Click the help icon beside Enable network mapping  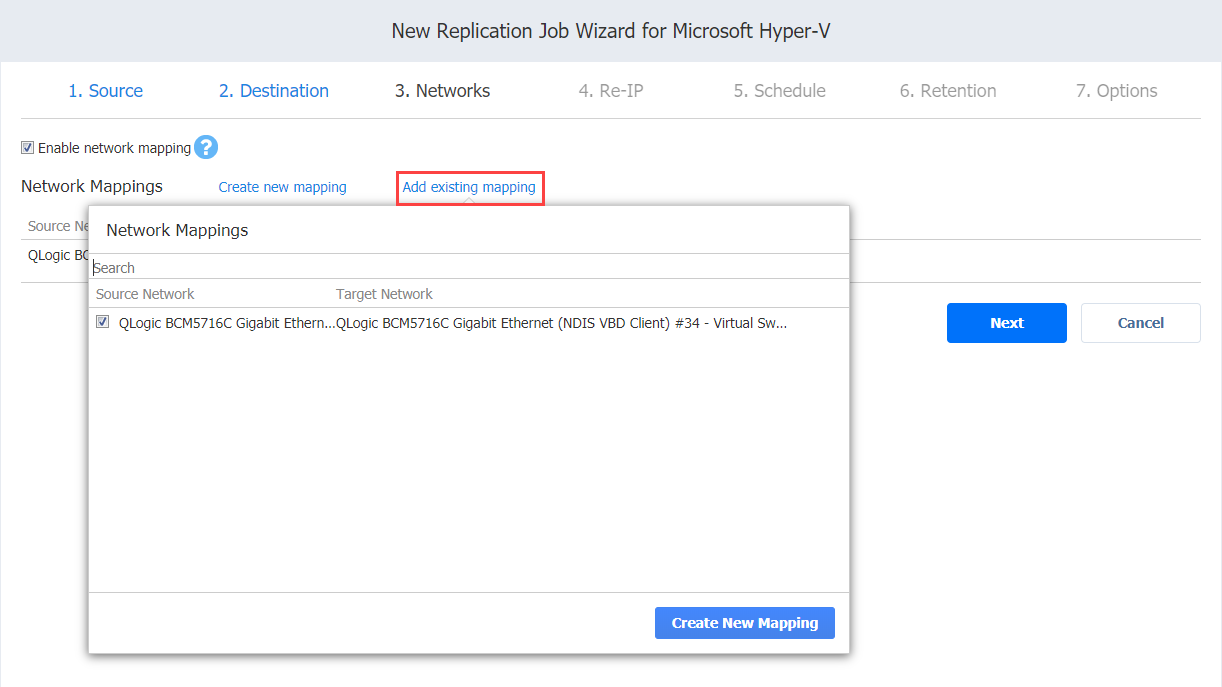pos(206,148)
